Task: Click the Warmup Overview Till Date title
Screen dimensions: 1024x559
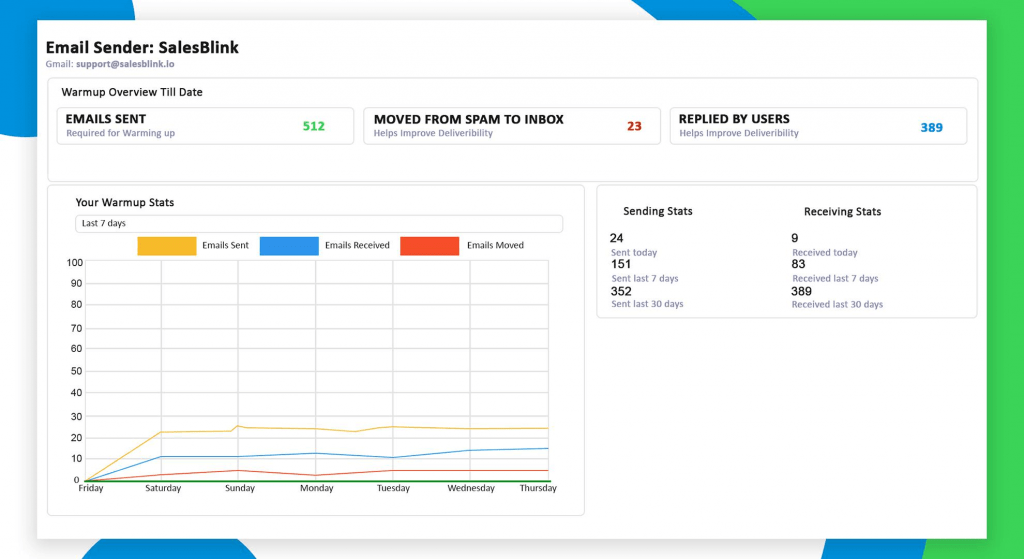Action: click(x=132, y=92)
